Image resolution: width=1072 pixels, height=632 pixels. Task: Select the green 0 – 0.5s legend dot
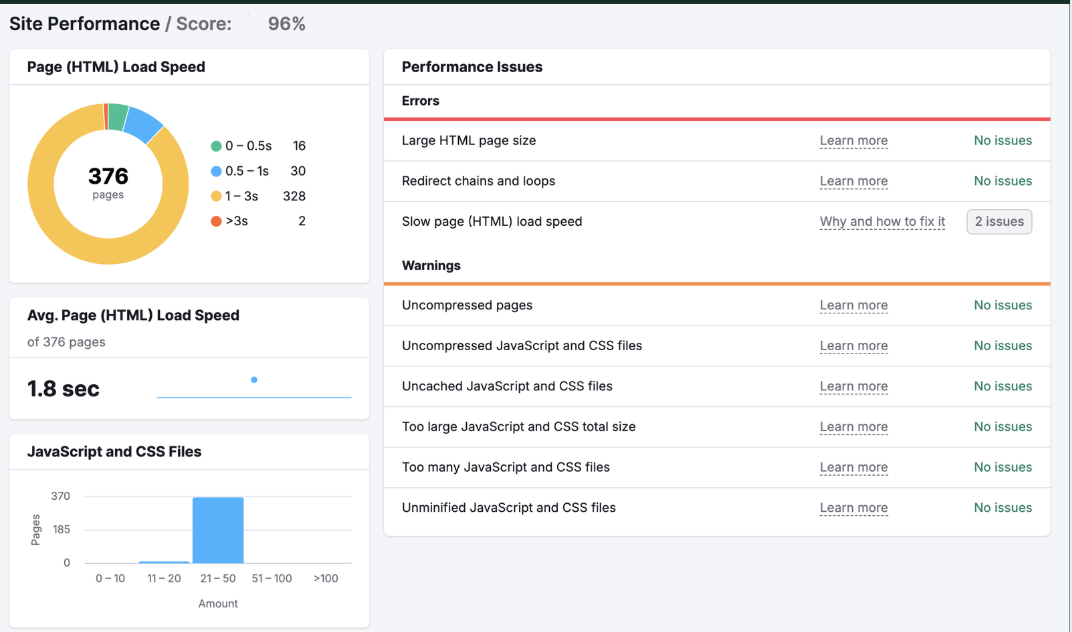coord(216,146)
